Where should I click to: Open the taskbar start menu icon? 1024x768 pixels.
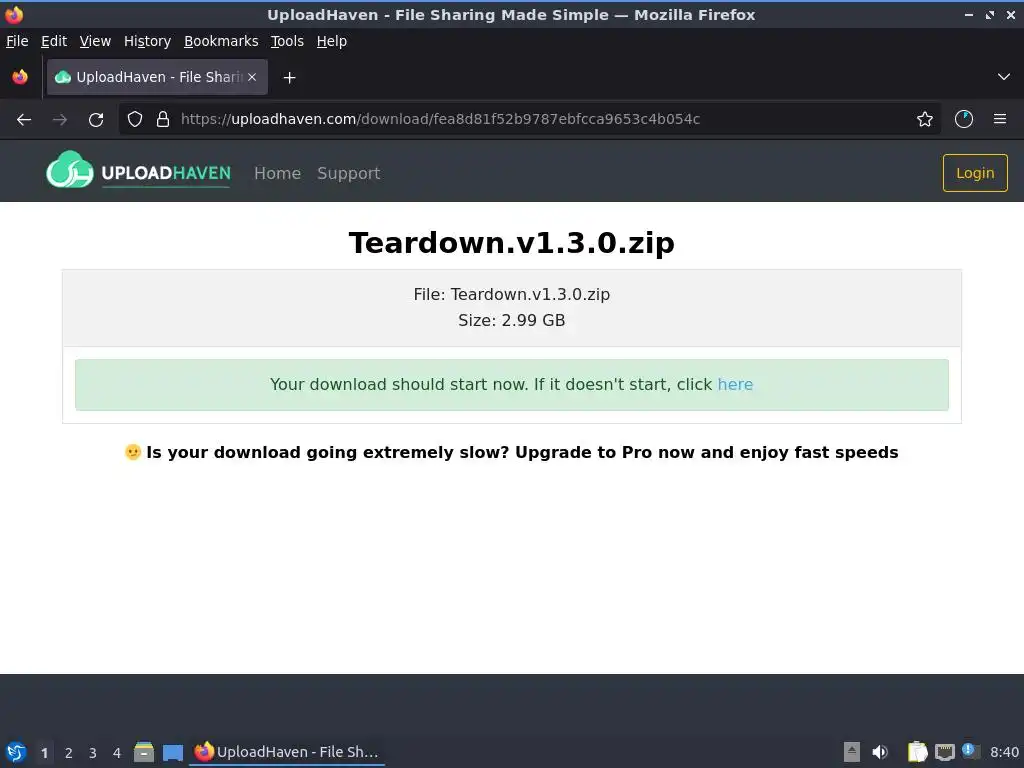(16, 752)
